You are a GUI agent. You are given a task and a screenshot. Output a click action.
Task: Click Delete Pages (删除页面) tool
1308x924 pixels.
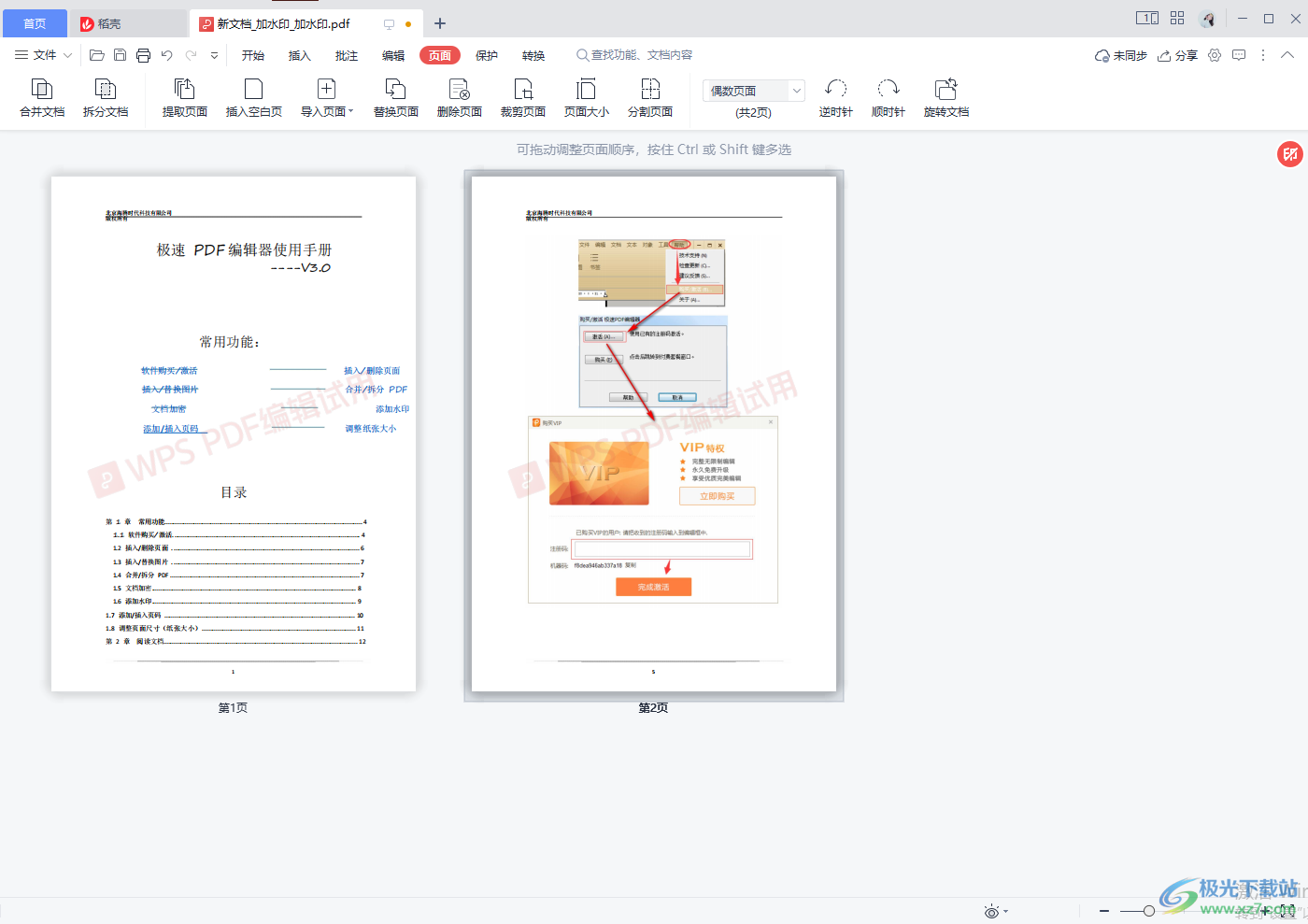460,97
